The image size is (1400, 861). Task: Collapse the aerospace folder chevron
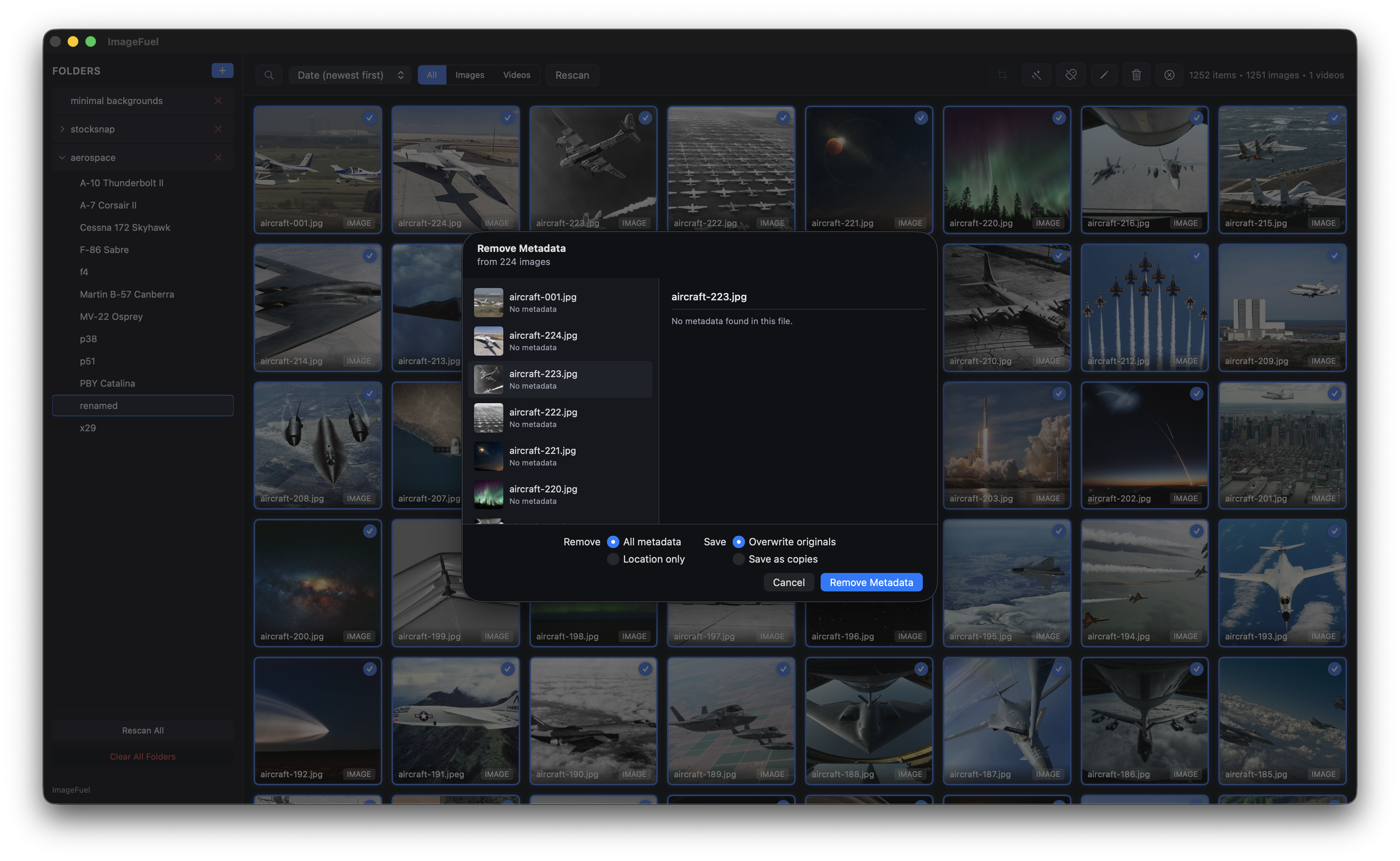click(62, 158)
